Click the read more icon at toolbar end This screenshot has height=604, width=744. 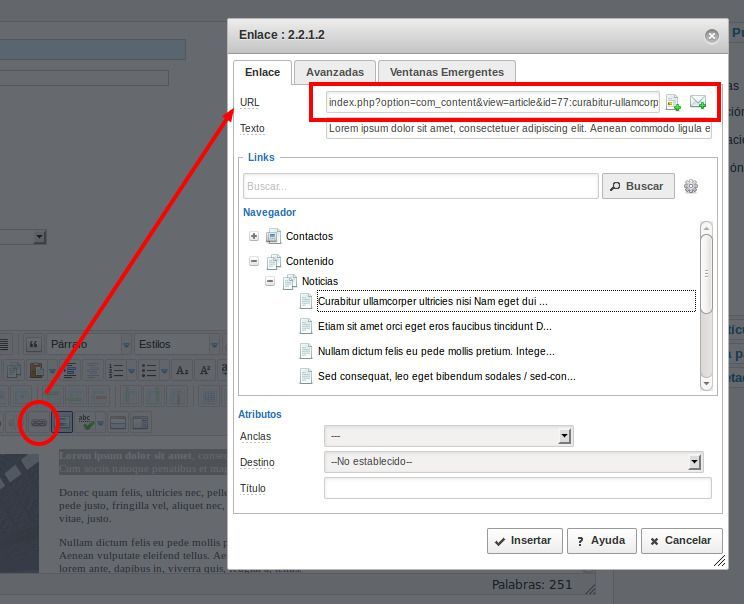tap(140, 422)
